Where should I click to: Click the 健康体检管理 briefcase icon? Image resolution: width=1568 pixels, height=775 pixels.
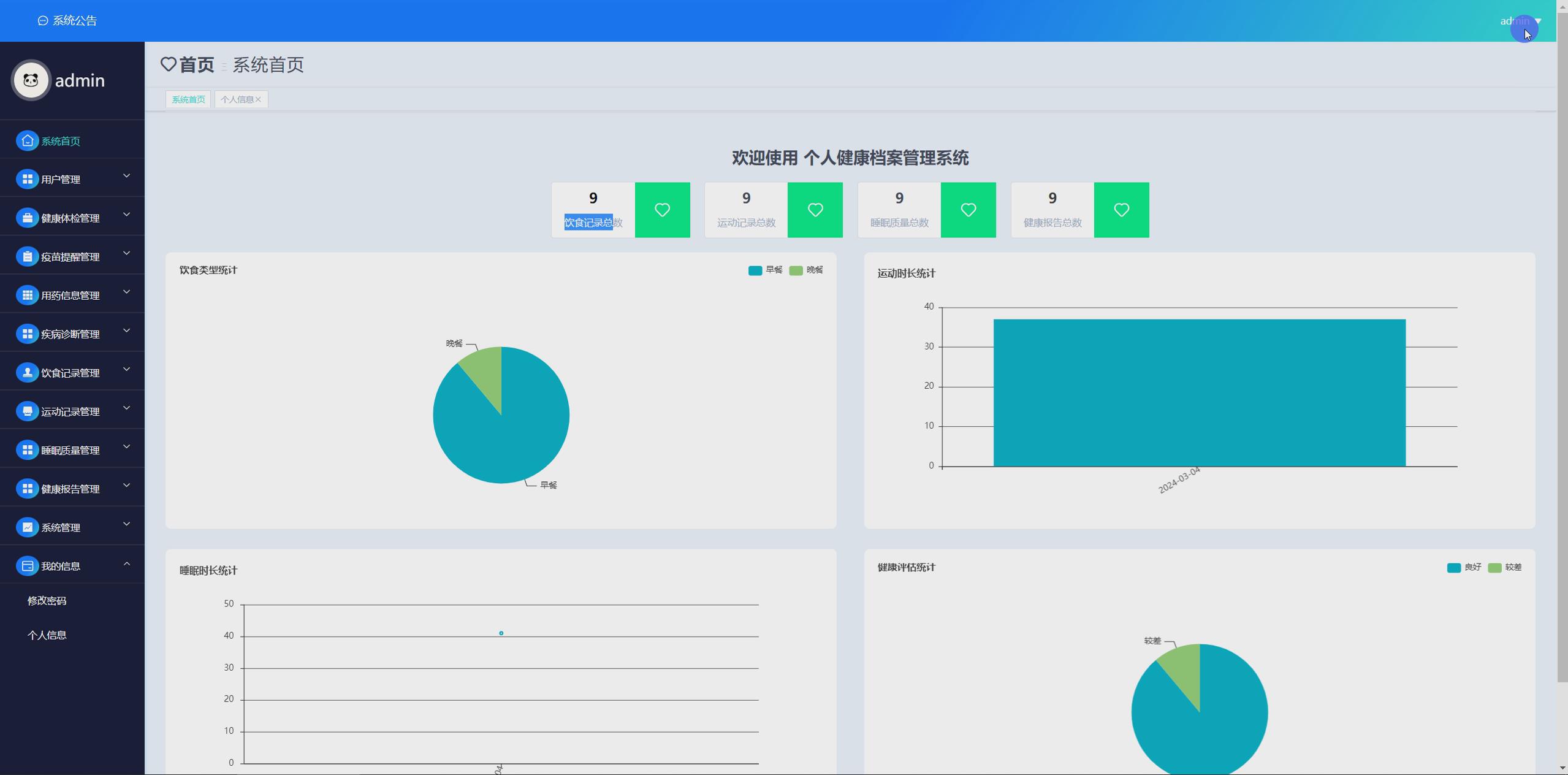27,218
